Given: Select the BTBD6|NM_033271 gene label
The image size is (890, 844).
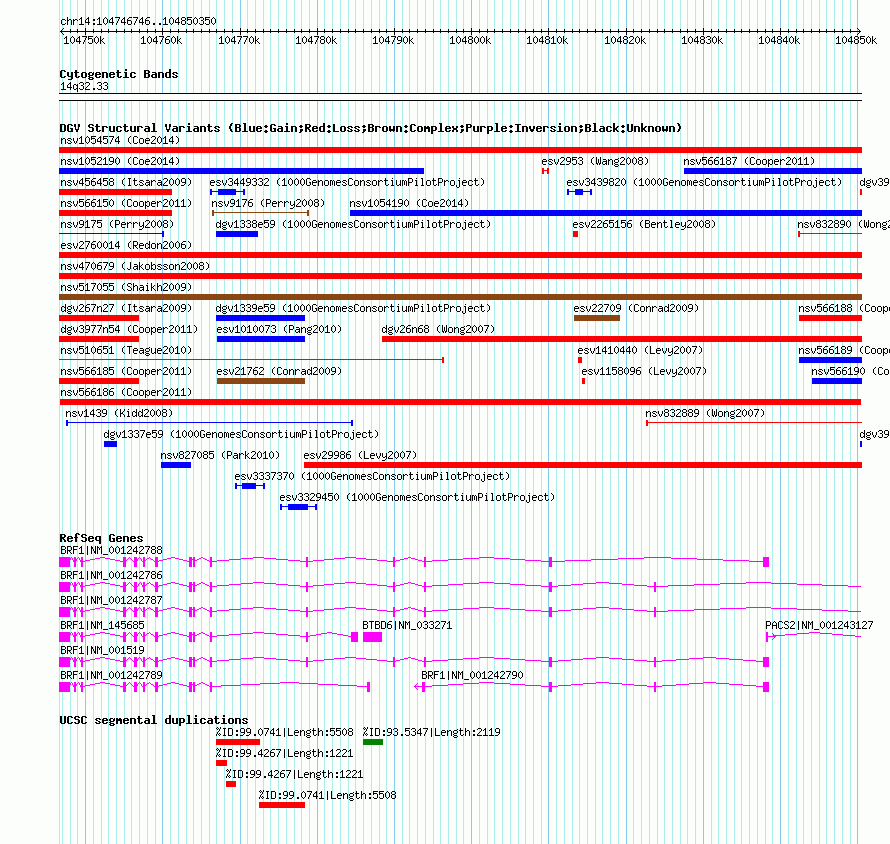Looking at the screenshot, I should (408, 625).
